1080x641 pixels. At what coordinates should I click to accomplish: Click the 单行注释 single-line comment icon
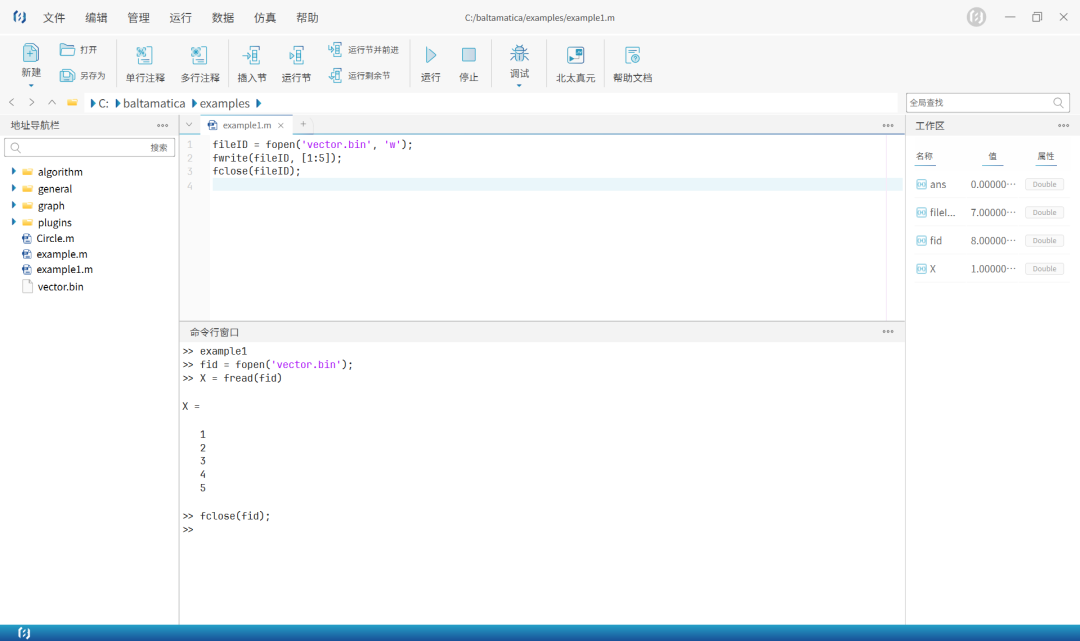[145, 56]
